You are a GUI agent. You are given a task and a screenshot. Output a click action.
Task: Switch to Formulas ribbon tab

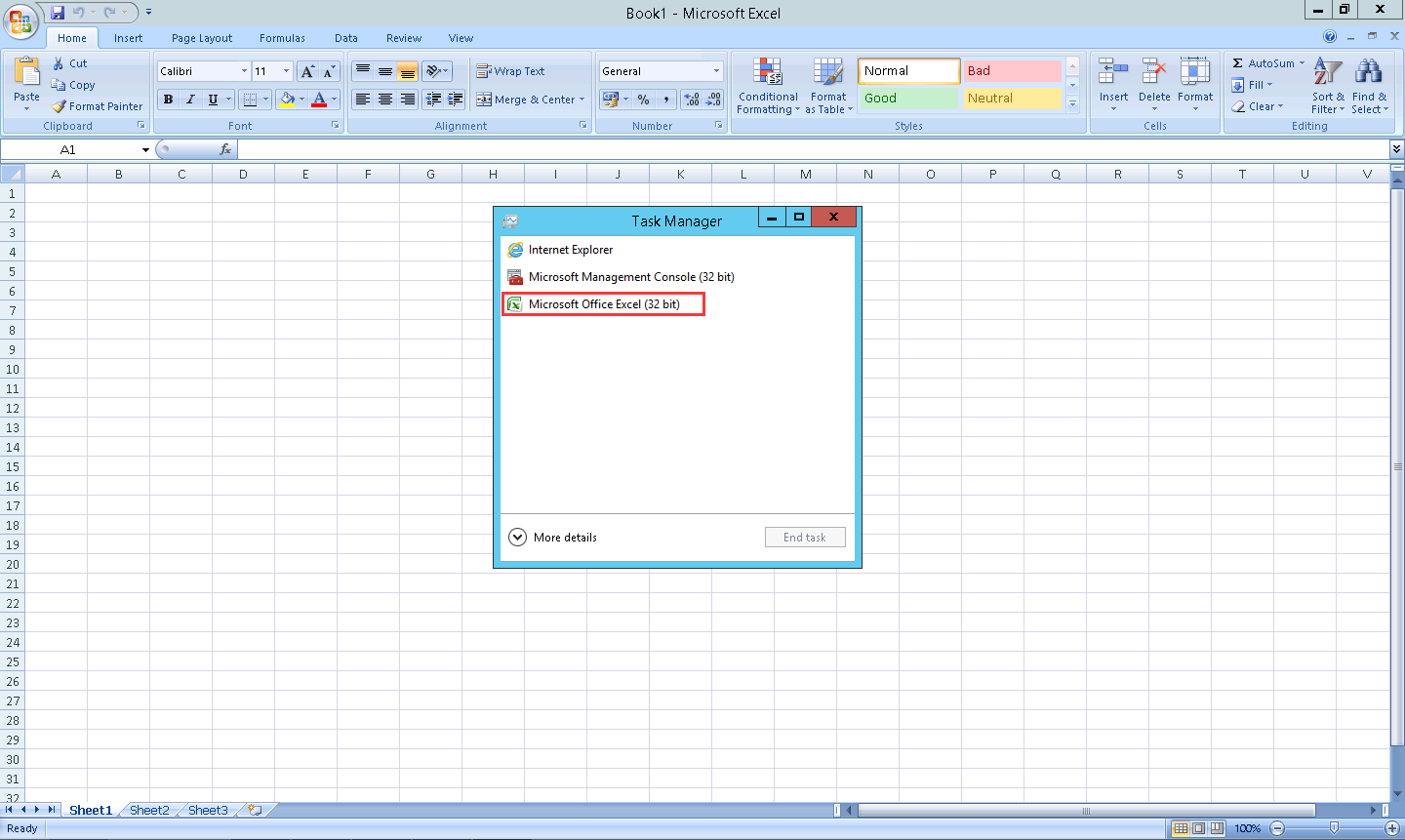(282, 38)
